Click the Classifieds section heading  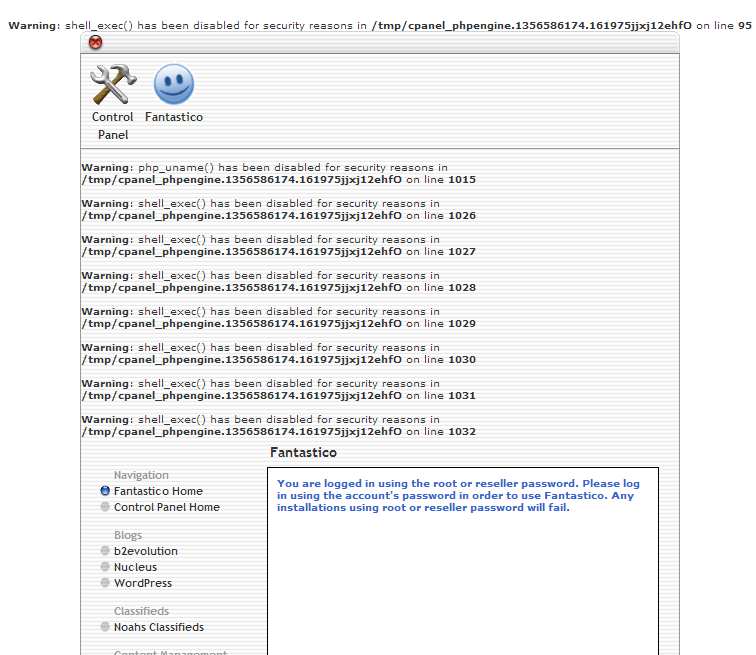(141, 611)
